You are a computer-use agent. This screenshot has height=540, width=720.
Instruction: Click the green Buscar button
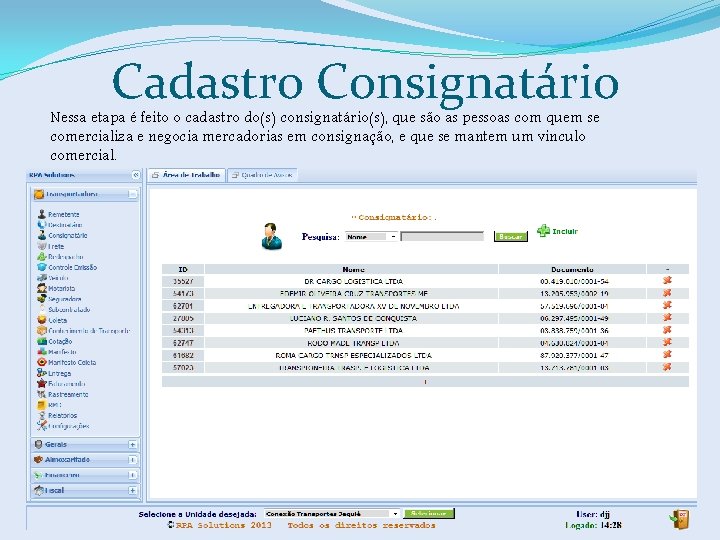(511, 236)
